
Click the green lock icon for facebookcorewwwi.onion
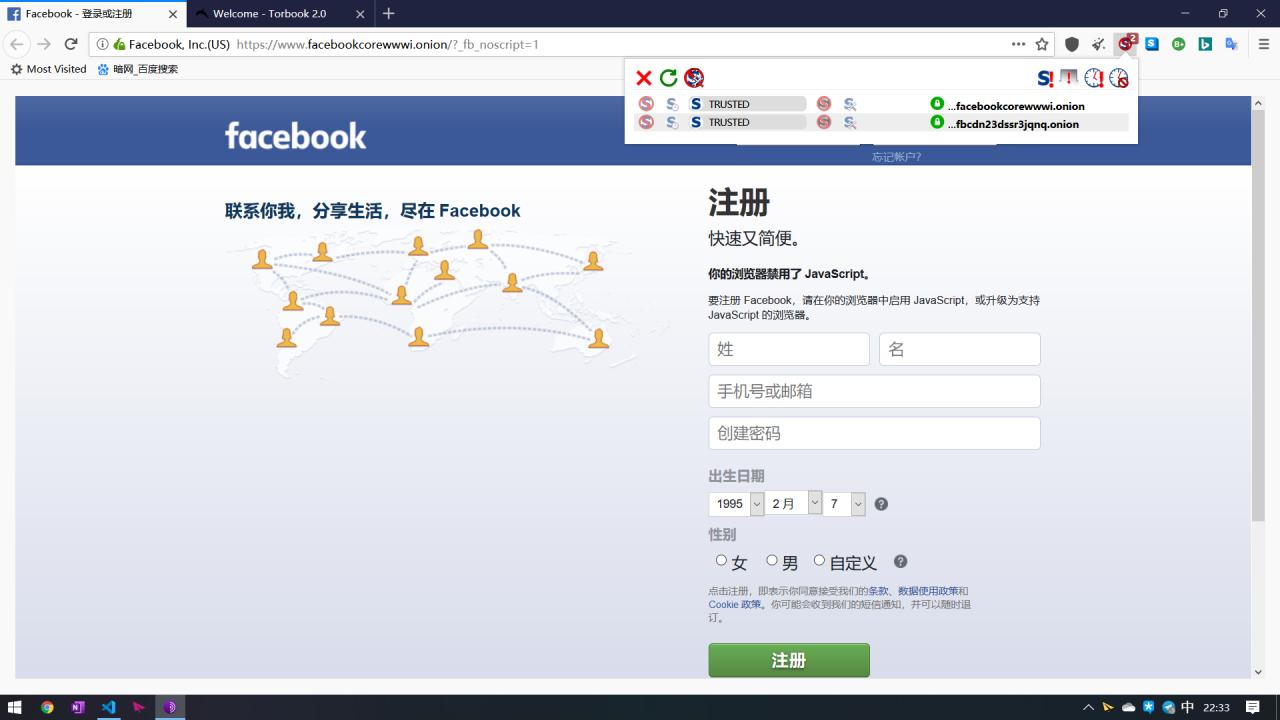pos(937,104)
